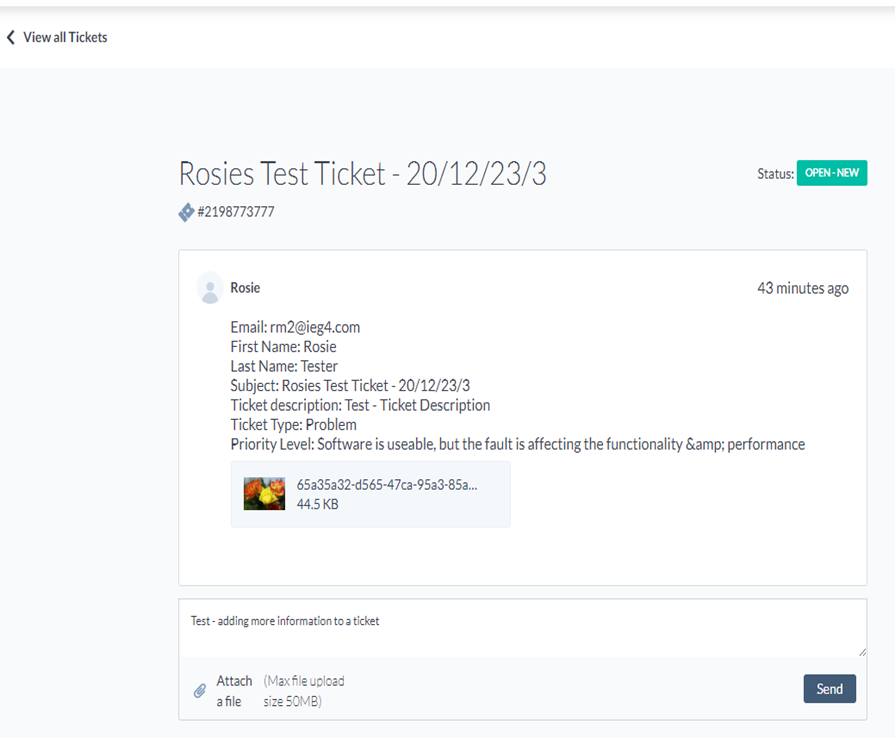This screenshot has width=895, height=738.
Task: Click the Subject: Rosies Test Ticket line
Action: 350,386
